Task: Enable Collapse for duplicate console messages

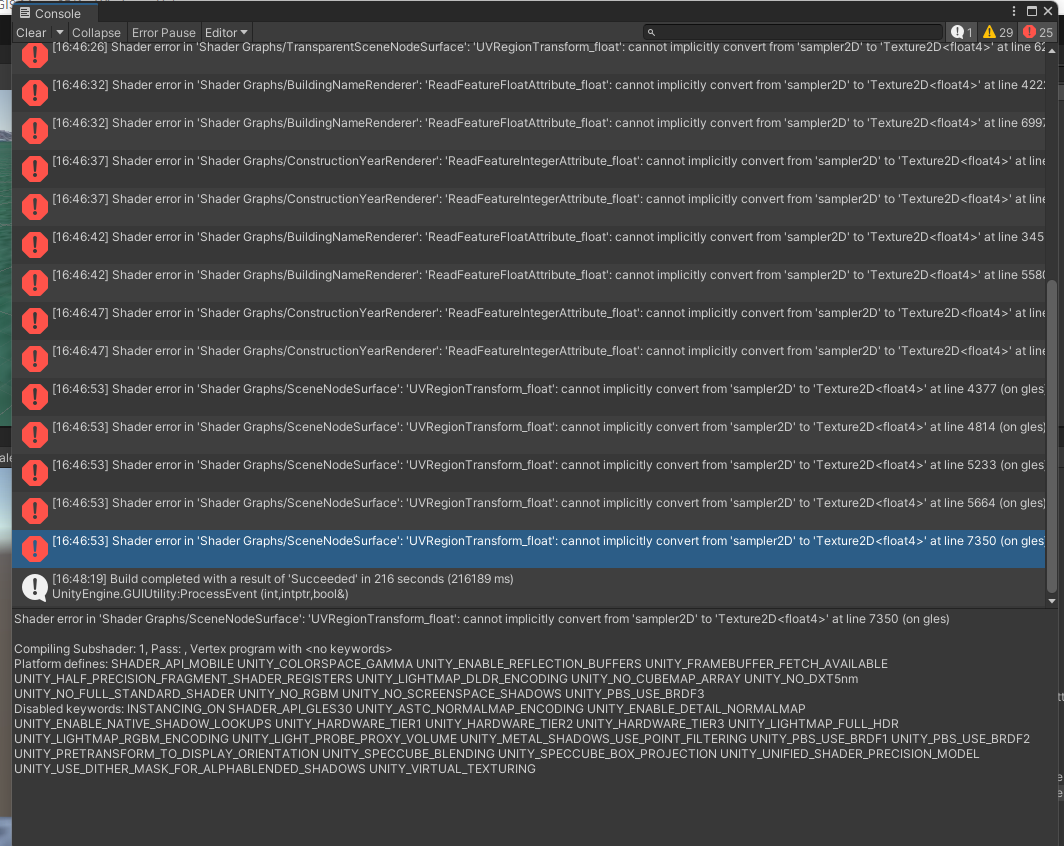Action: [96, 32]
